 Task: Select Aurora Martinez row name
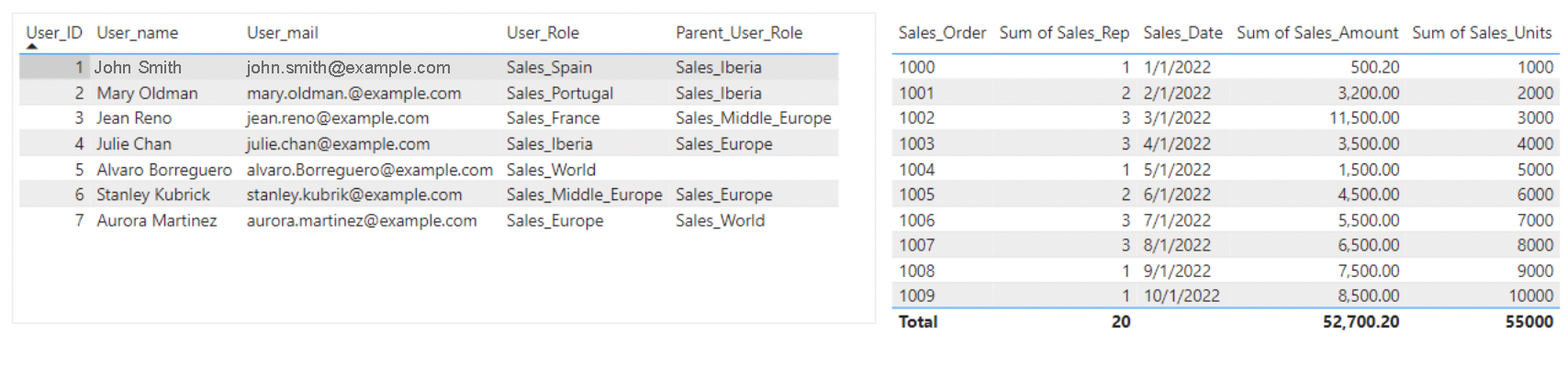(x=157, y=220)
